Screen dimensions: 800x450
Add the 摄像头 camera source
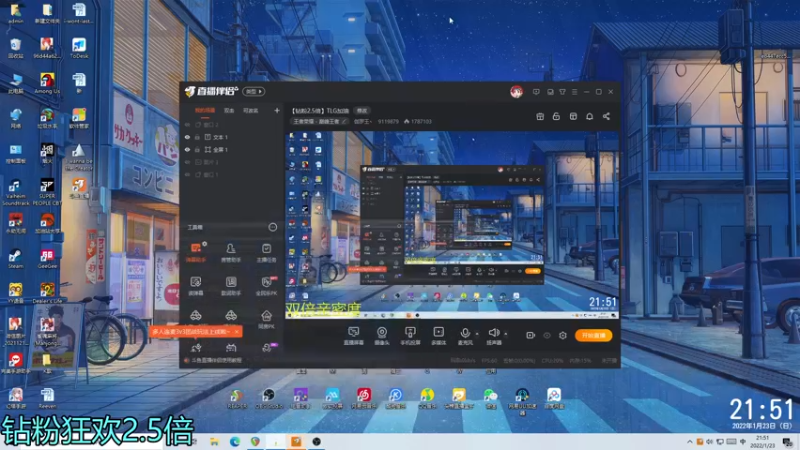(382, 336)
